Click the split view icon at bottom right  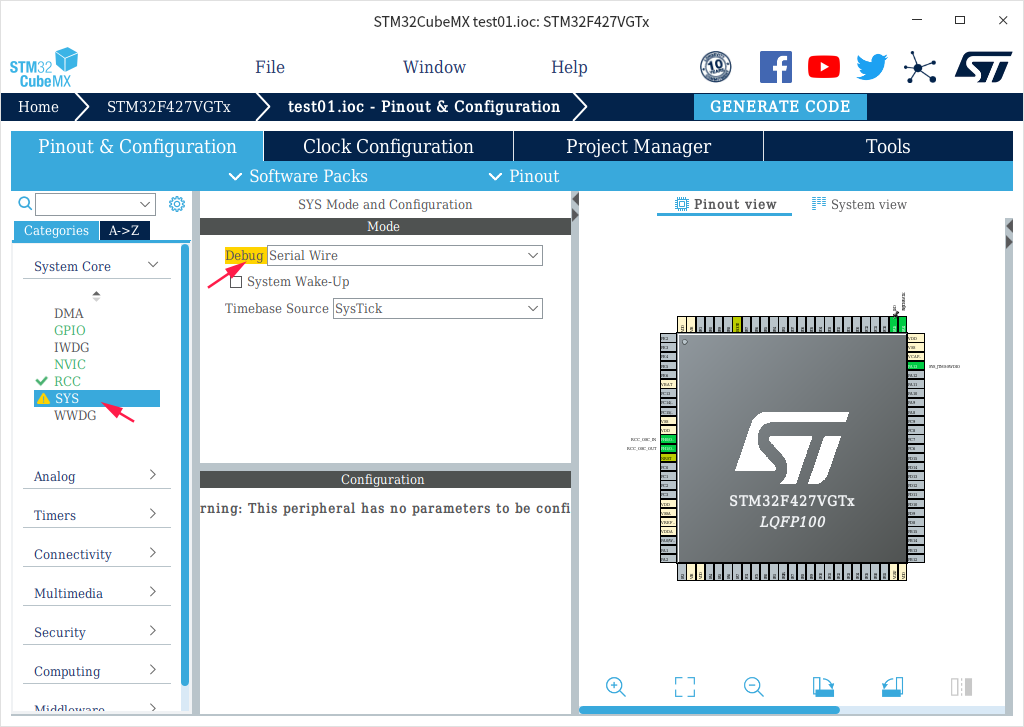pyautogui.click(x=961, y=687)
